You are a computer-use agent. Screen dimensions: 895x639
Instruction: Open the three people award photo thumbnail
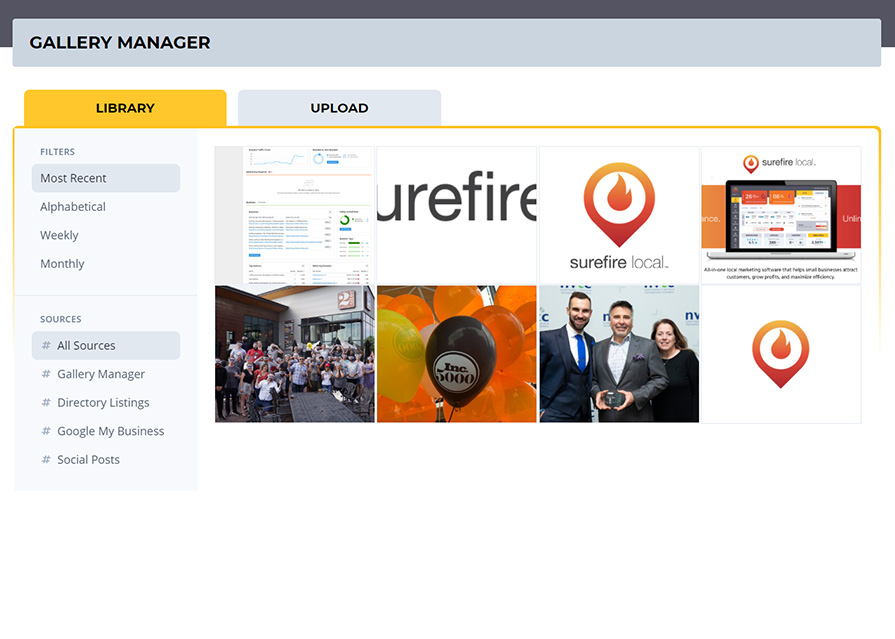pyautogui.click(x=619, y=354)
